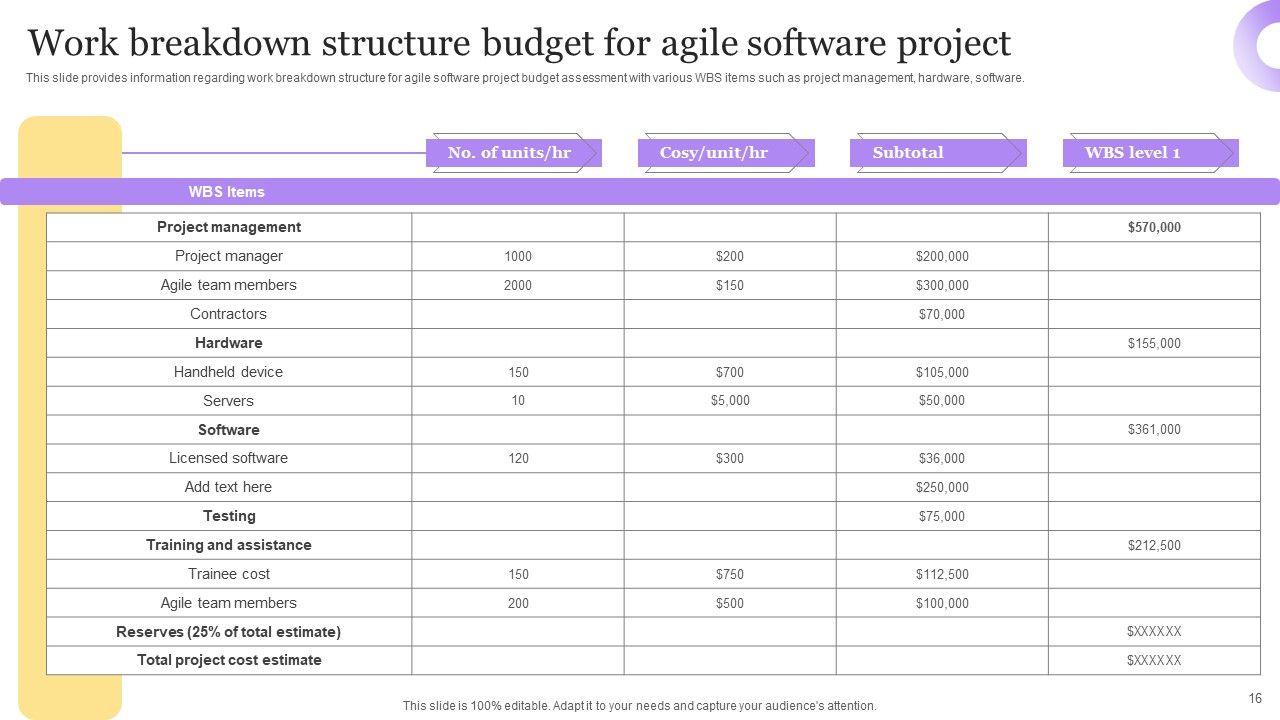Click the "Subtotal" arrow header
Image resolution: width=1280 pixels, height=720 pixels.
tap(908, 153)
